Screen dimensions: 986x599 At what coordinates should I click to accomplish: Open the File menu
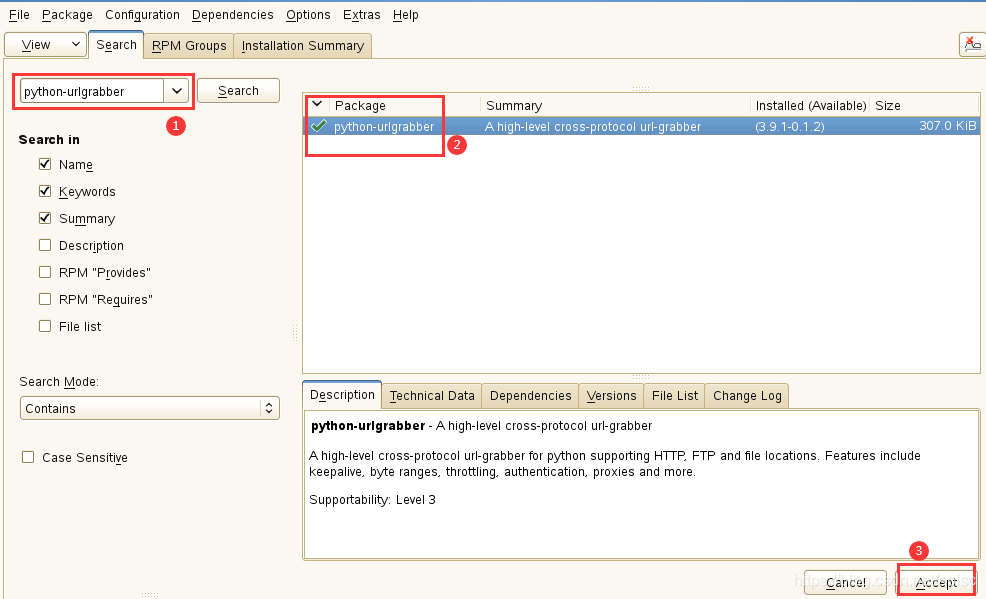pos(19,14)
